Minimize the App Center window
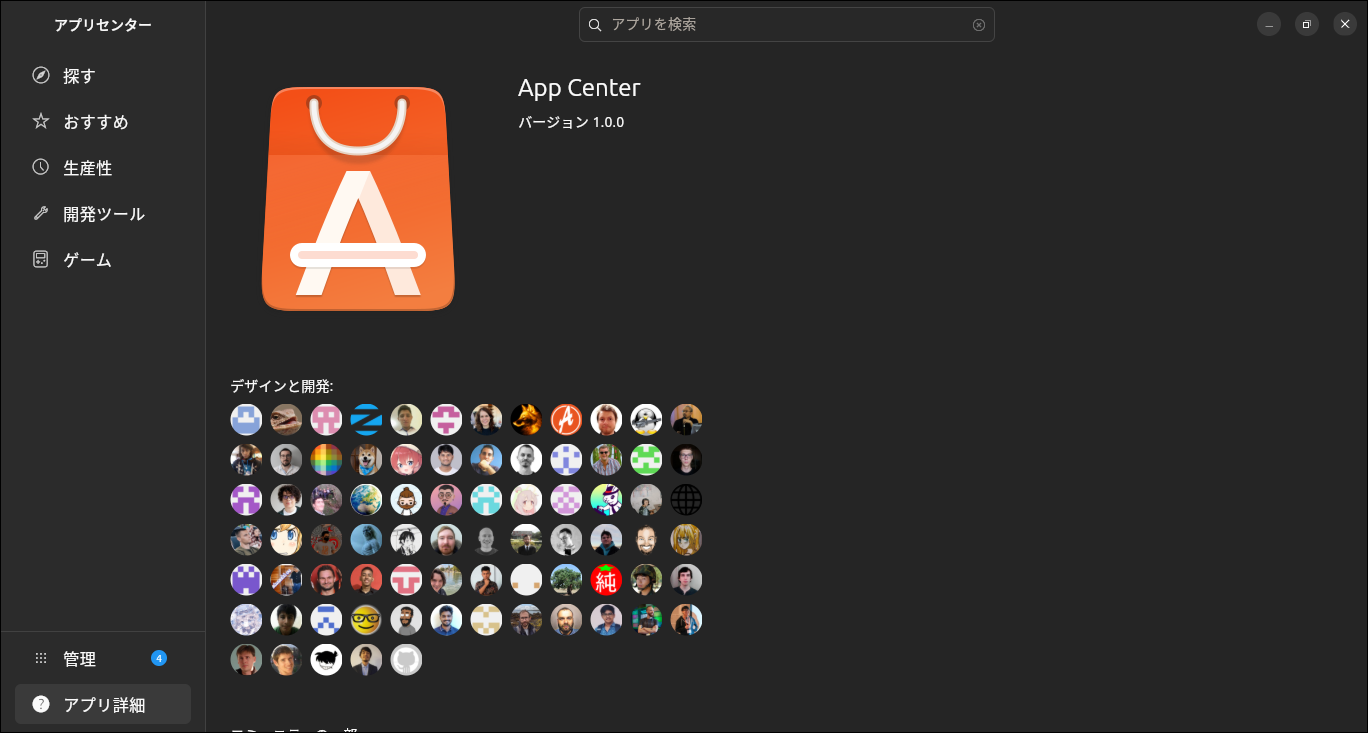Screen dimensions: 1368x733 pyautogui.click(x=1269, y=24)
